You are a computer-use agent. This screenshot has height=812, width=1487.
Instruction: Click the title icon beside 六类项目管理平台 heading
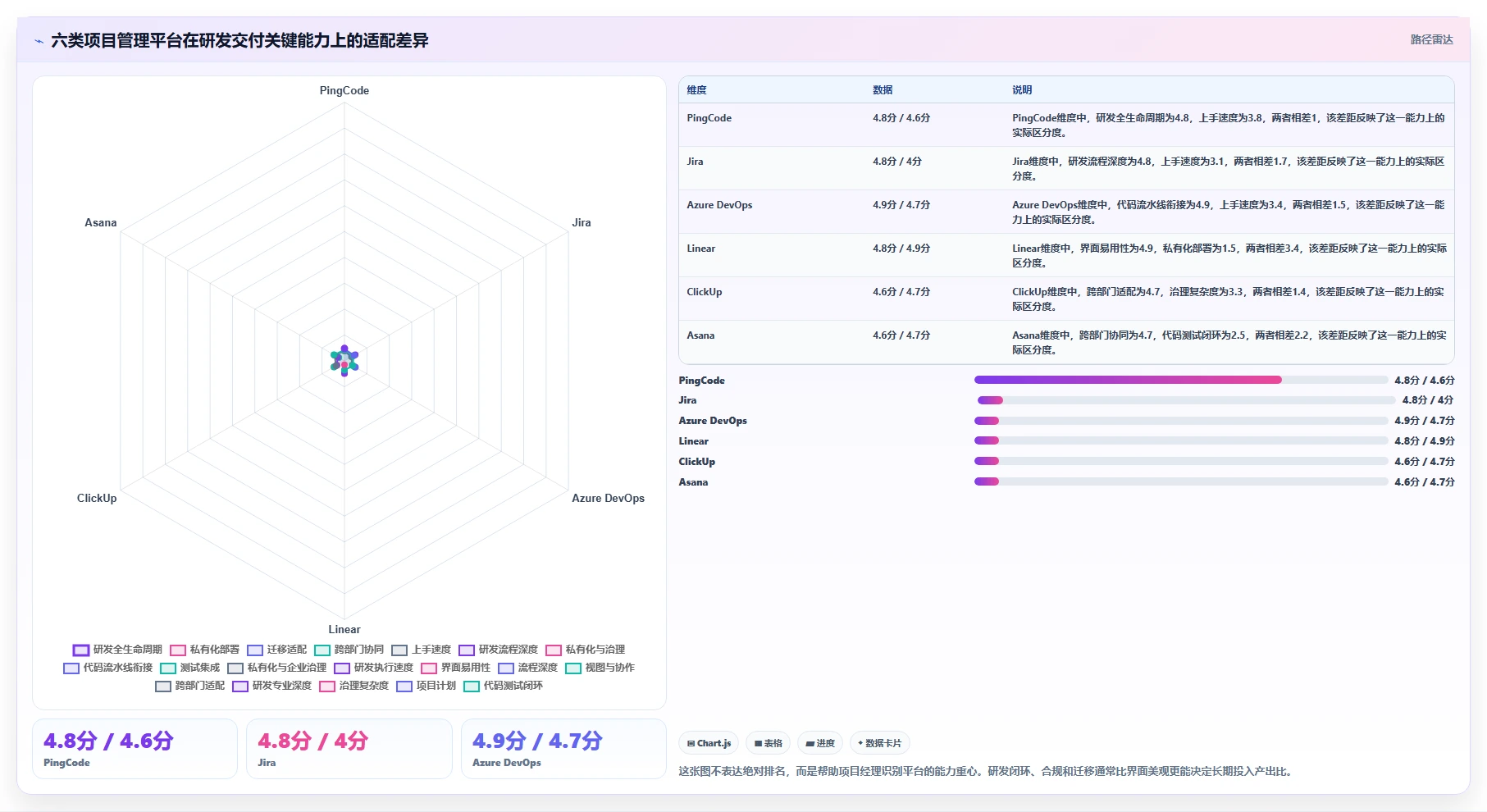pos(39,41)
